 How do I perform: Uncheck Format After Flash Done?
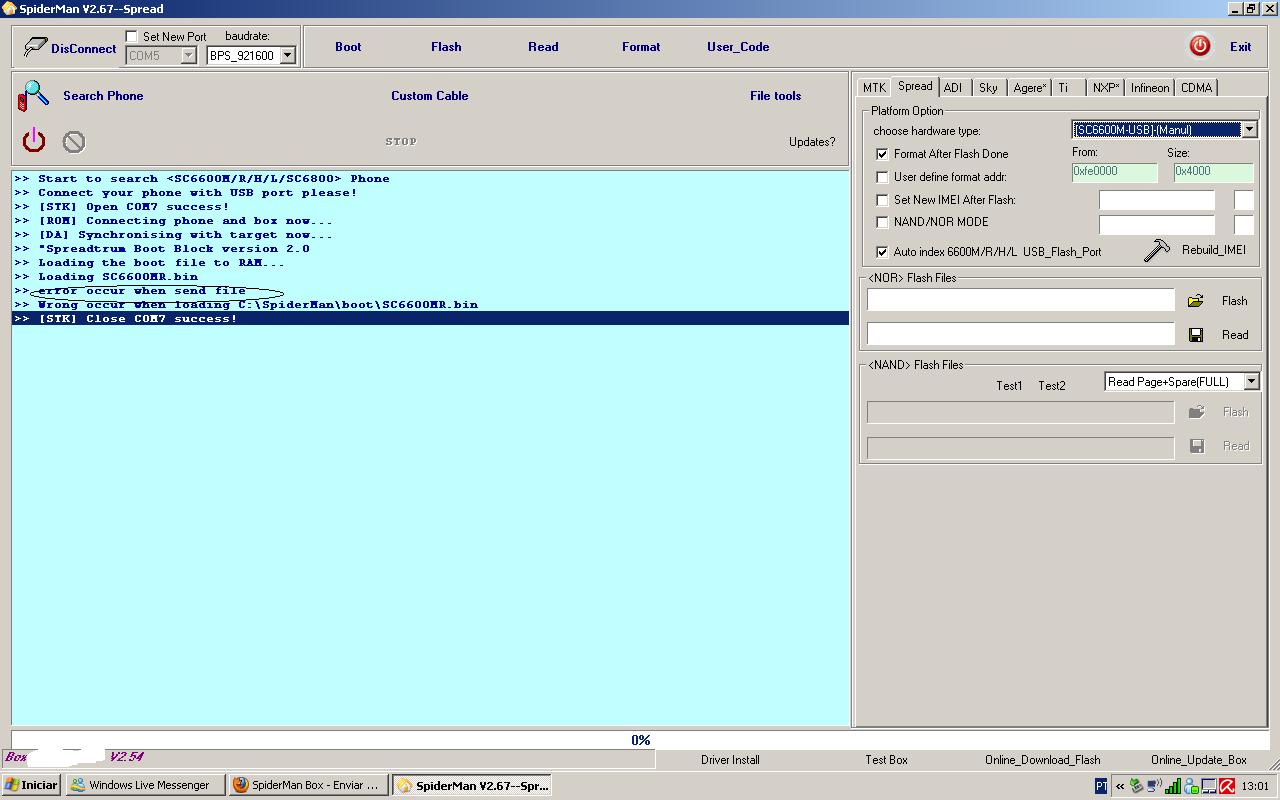(x=882, y=154)
